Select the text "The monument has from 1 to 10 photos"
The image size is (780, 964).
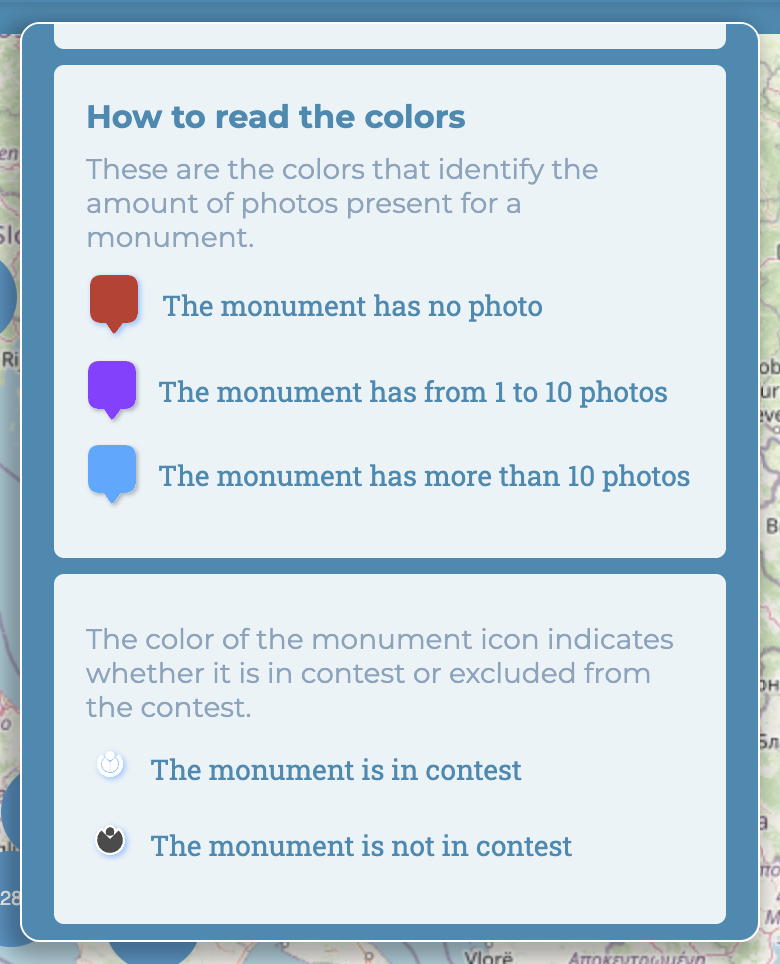pyautogui.click(x=413, y=392)
